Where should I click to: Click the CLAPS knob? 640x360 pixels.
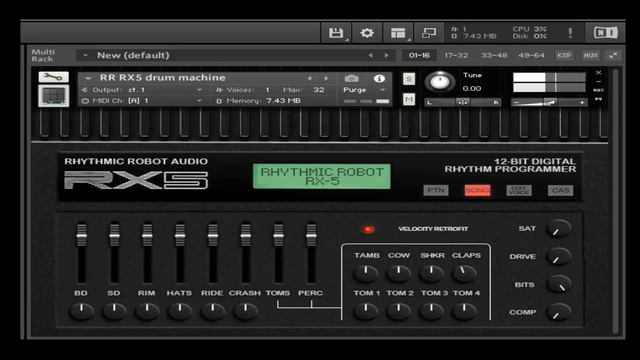[464, 273]
